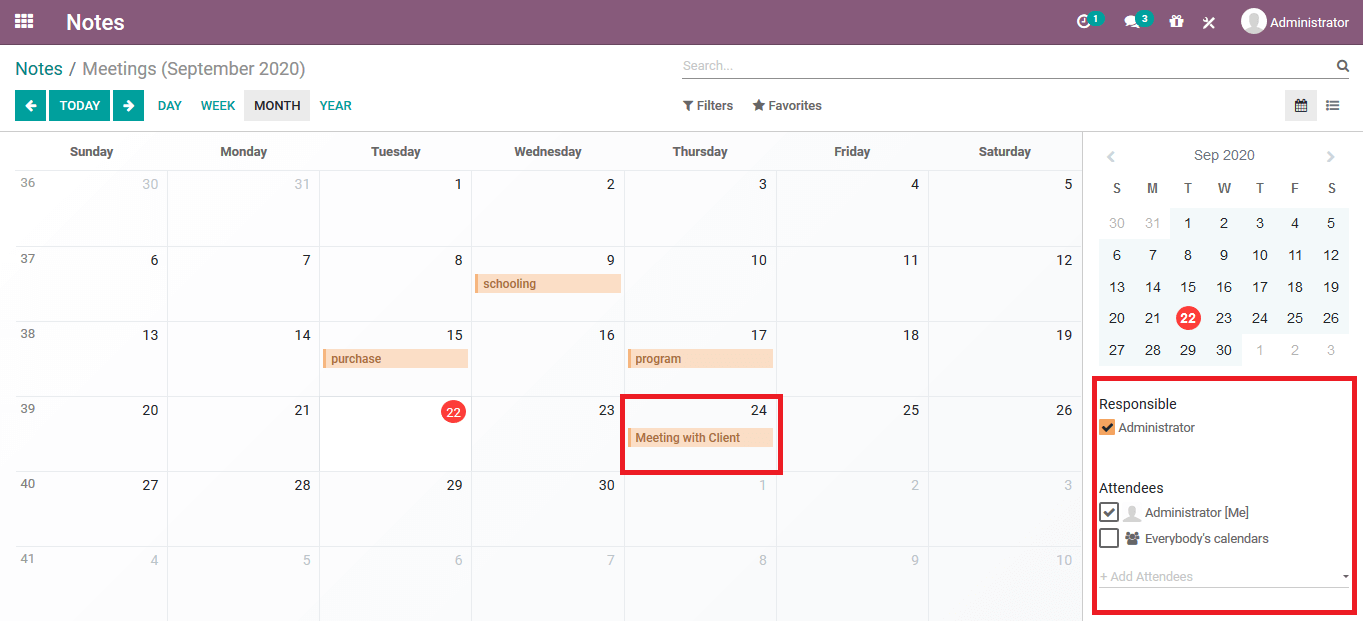
Task: Click the Sunday column header
Action: [91, 152]
